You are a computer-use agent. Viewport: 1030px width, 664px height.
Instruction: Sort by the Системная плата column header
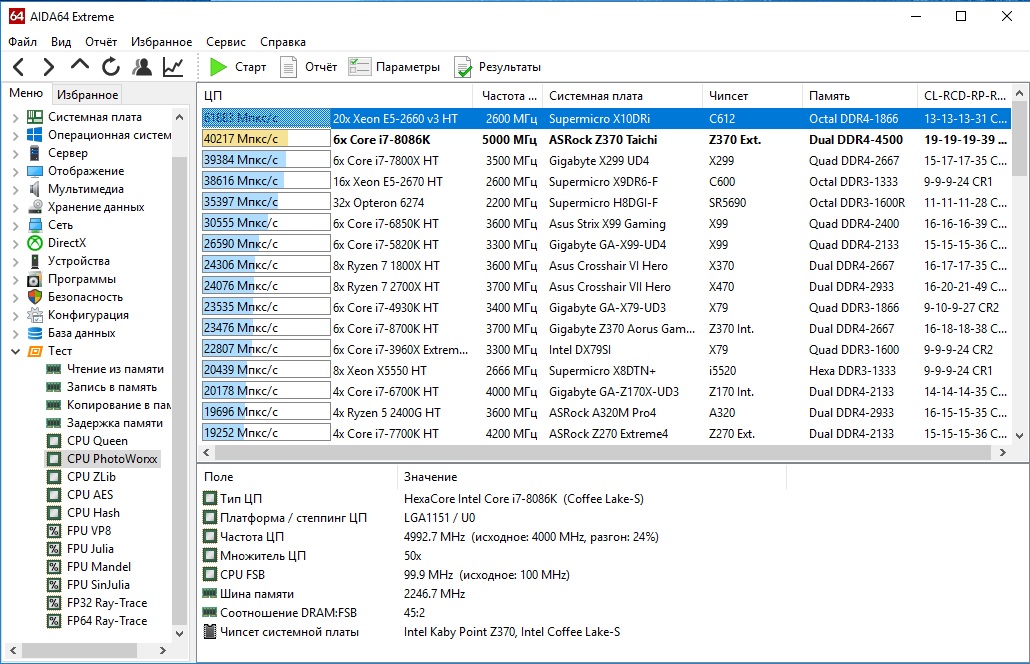pyautogui.click(x=622, y=96)
